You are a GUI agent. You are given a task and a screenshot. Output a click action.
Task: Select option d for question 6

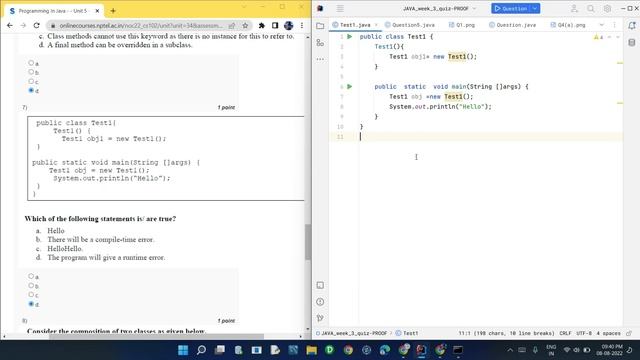coord(31,90)
